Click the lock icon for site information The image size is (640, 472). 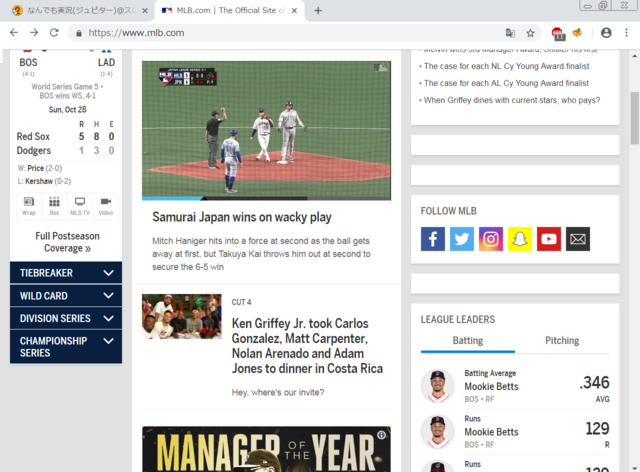[x=79, y=33]
